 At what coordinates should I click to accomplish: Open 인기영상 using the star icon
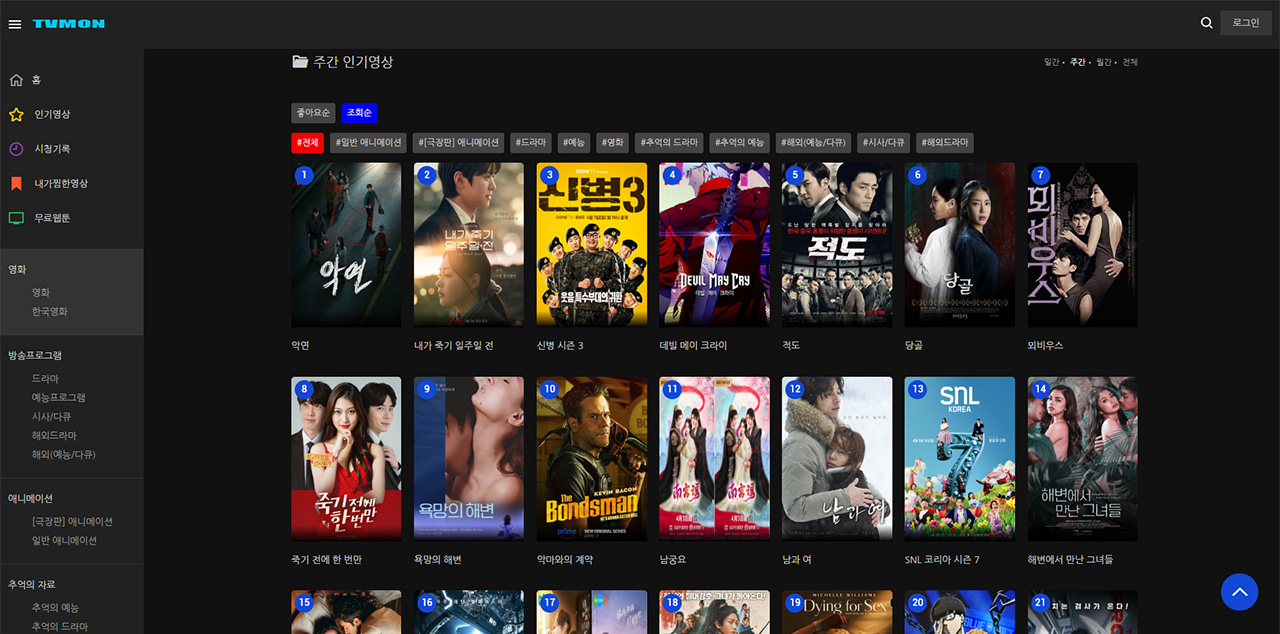click(x=16, y=114)
